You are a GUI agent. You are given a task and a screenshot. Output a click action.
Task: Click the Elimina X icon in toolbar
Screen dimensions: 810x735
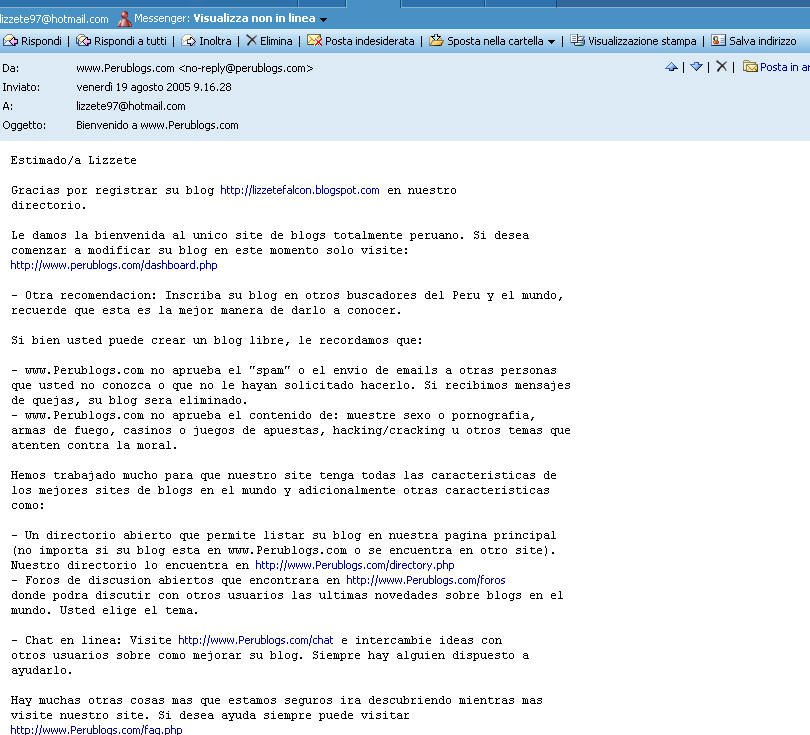pos(251,40)
